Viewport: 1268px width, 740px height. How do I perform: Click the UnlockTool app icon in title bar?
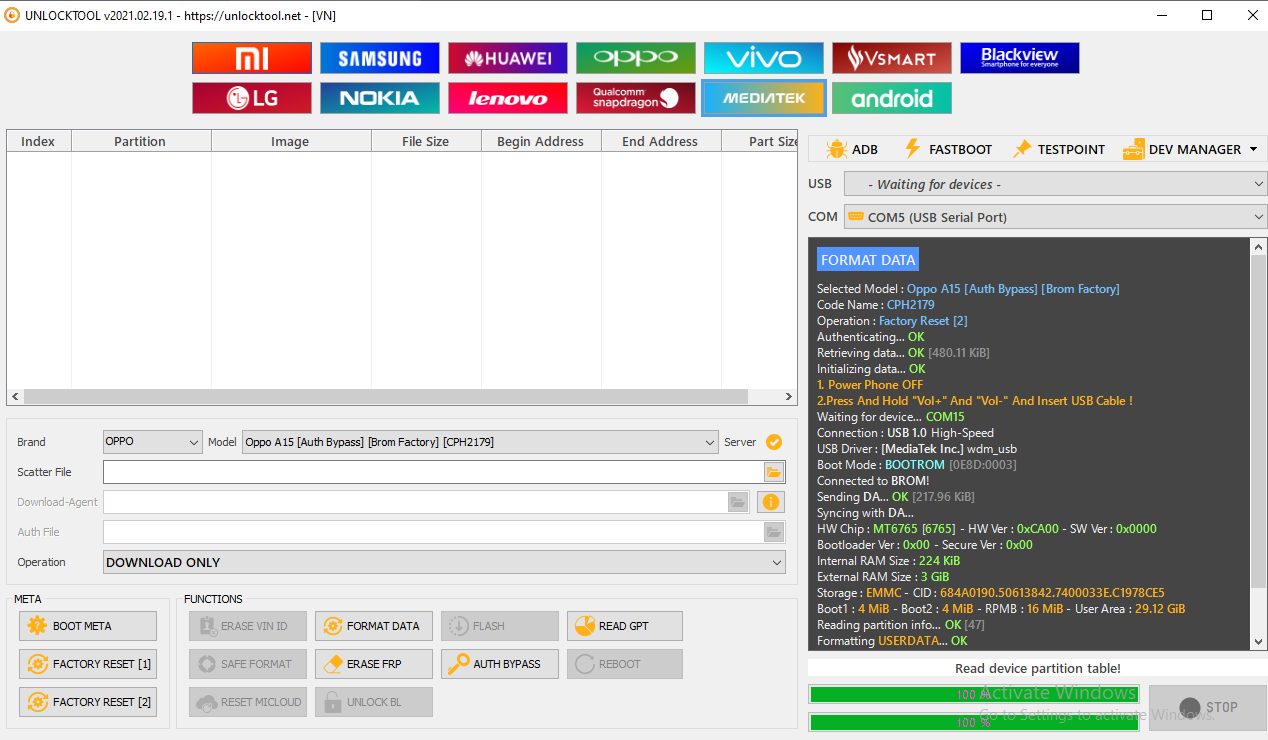(12, 15)
